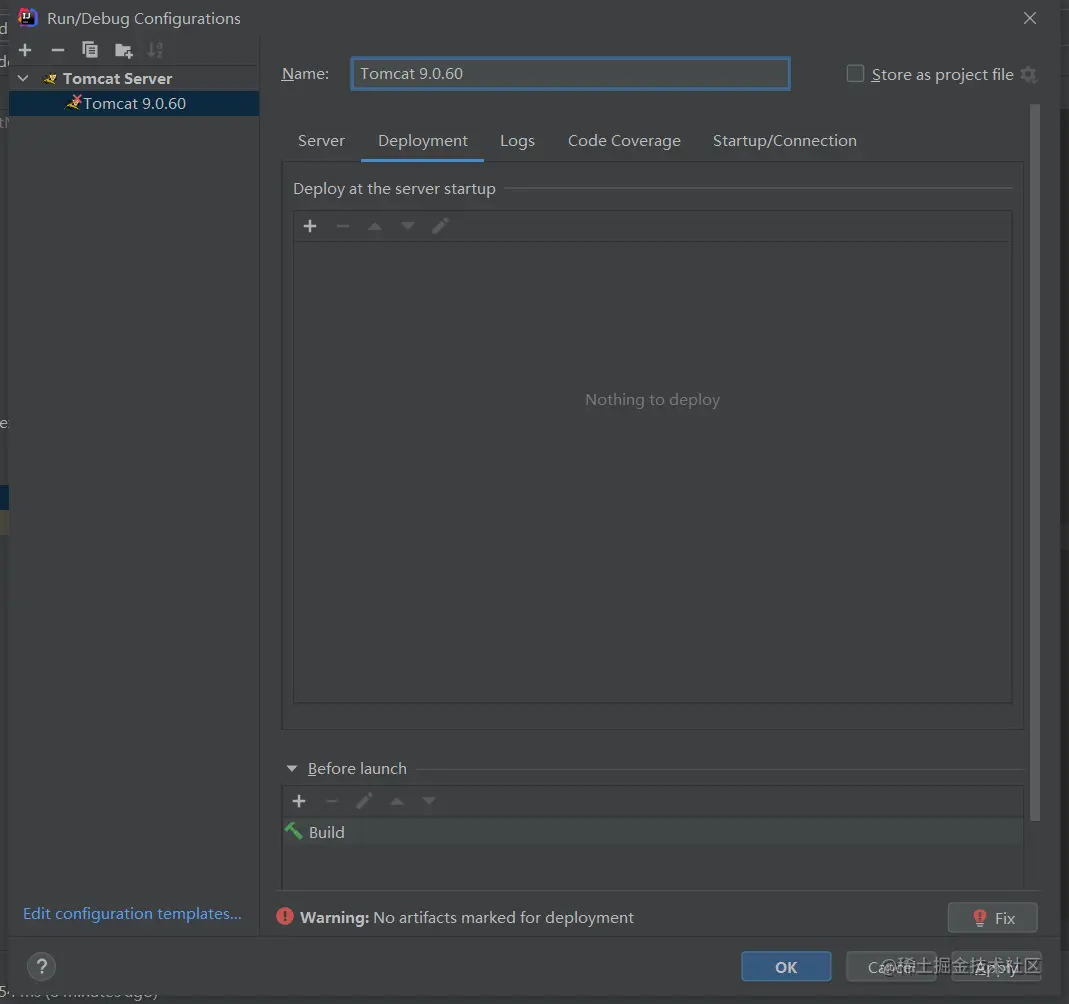
Task: Open Edit configuration templates link
Action: point(132,913)
